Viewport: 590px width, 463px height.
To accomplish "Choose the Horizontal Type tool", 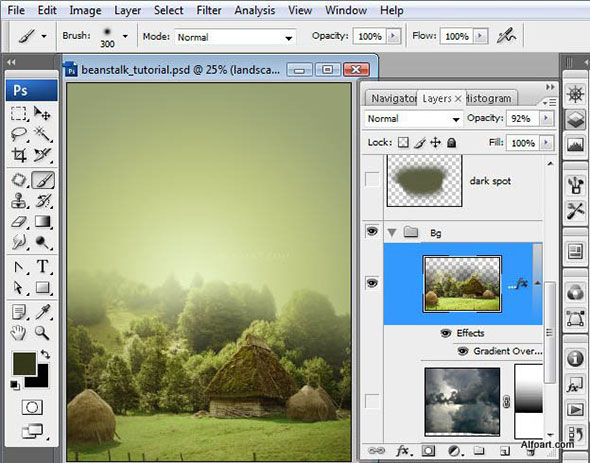I will pos(43,266).
